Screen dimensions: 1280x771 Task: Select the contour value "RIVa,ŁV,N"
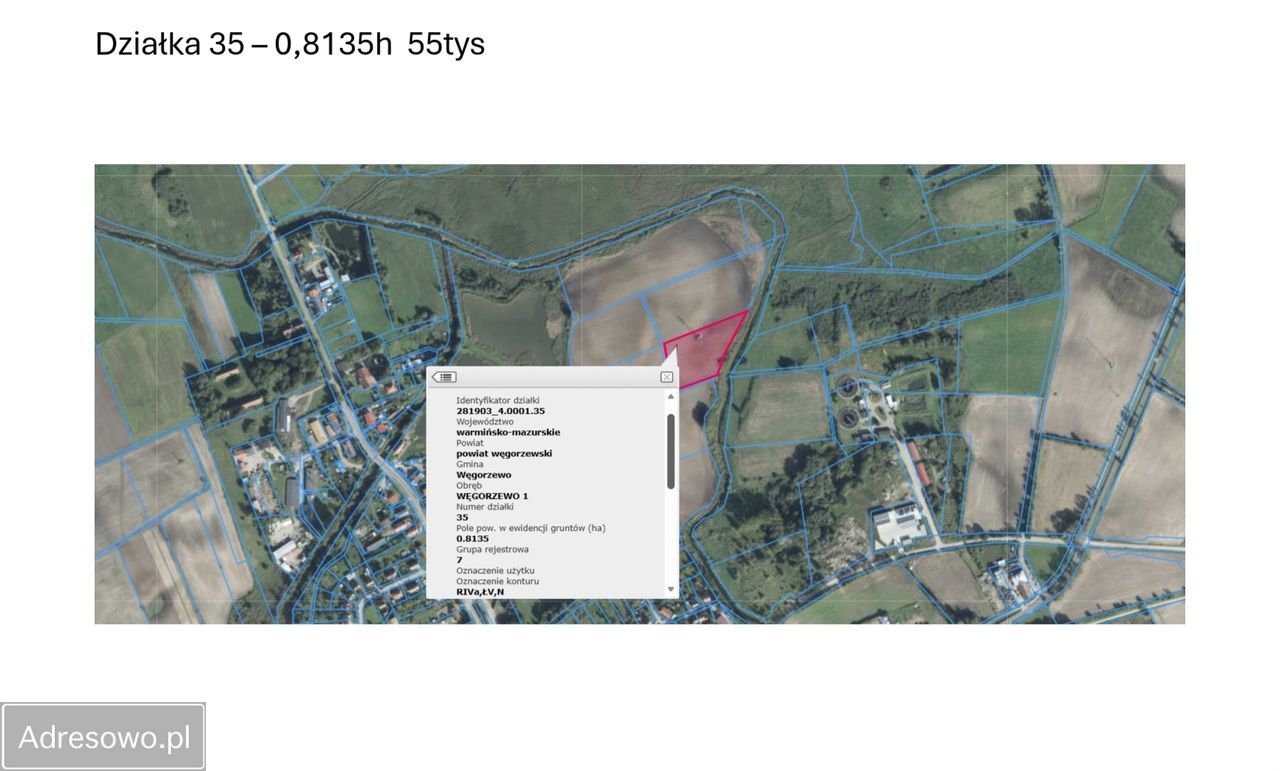pos(480,592)
